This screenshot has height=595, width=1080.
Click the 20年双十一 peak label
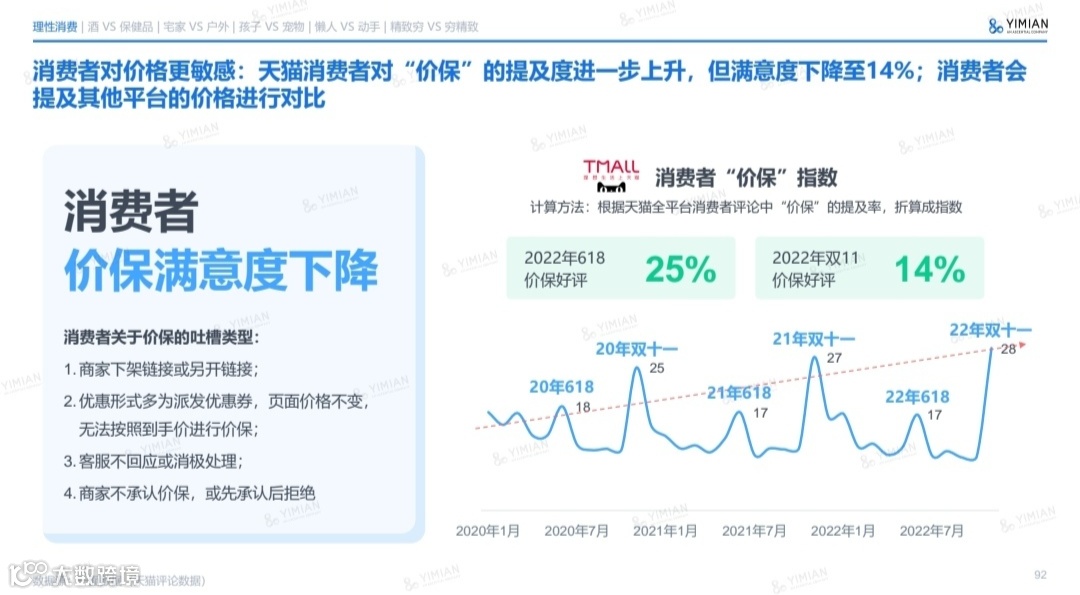pos(636,349)
